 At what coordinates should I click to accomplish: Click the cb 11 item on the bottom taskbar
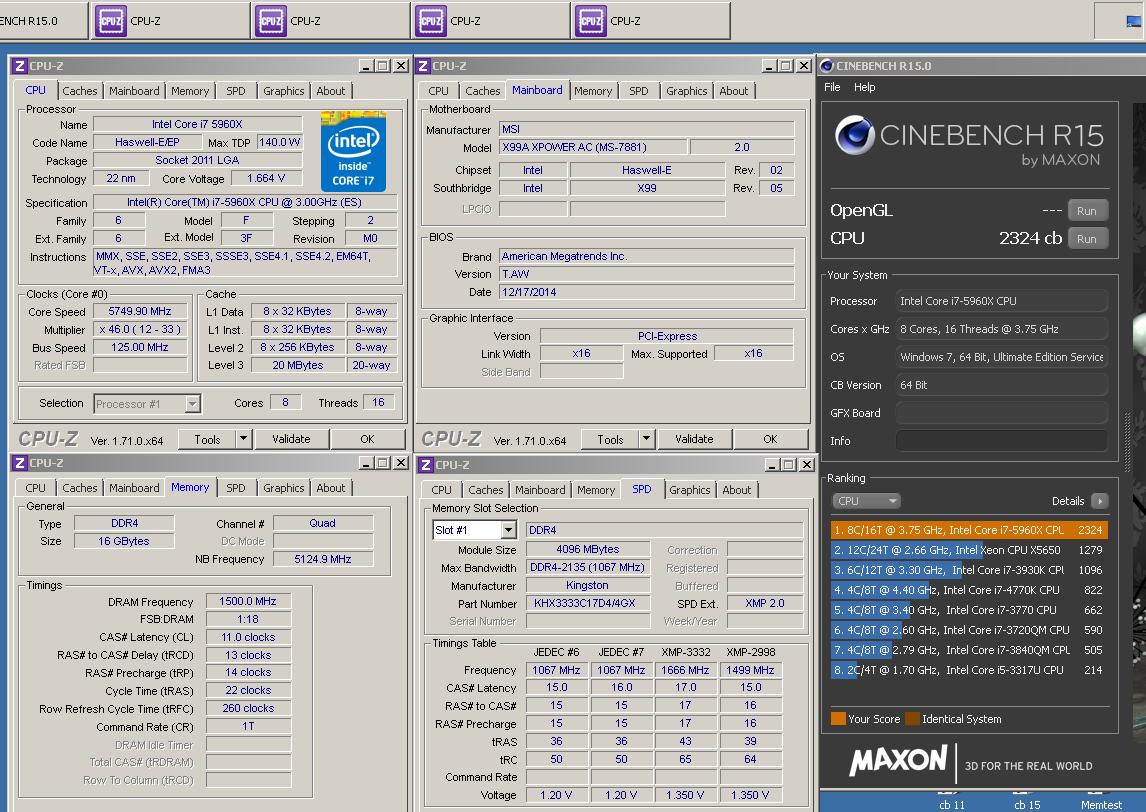click(x=952, y=805)
